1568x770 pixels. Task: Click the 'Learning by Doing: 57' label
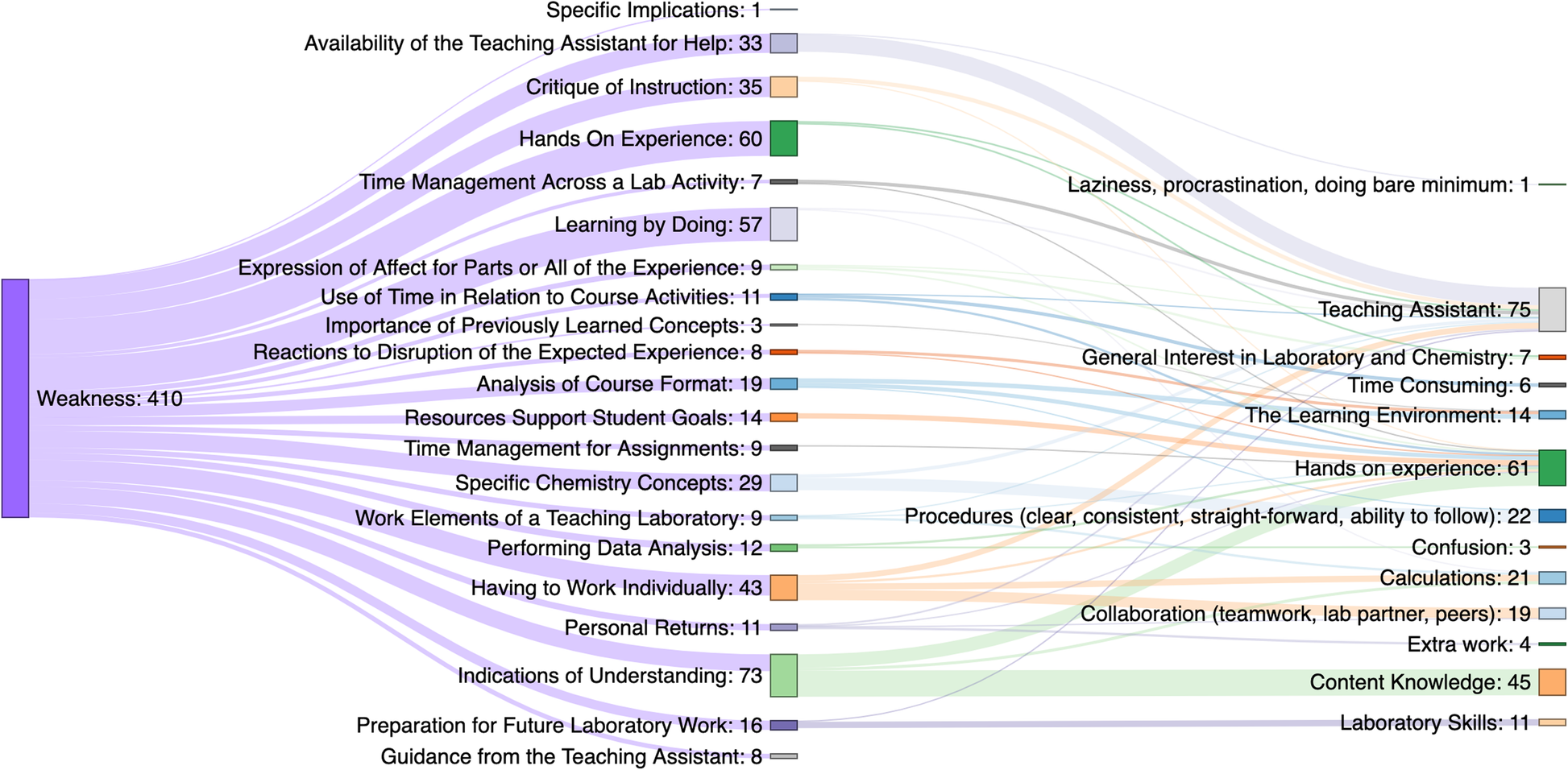click(657, 225)
